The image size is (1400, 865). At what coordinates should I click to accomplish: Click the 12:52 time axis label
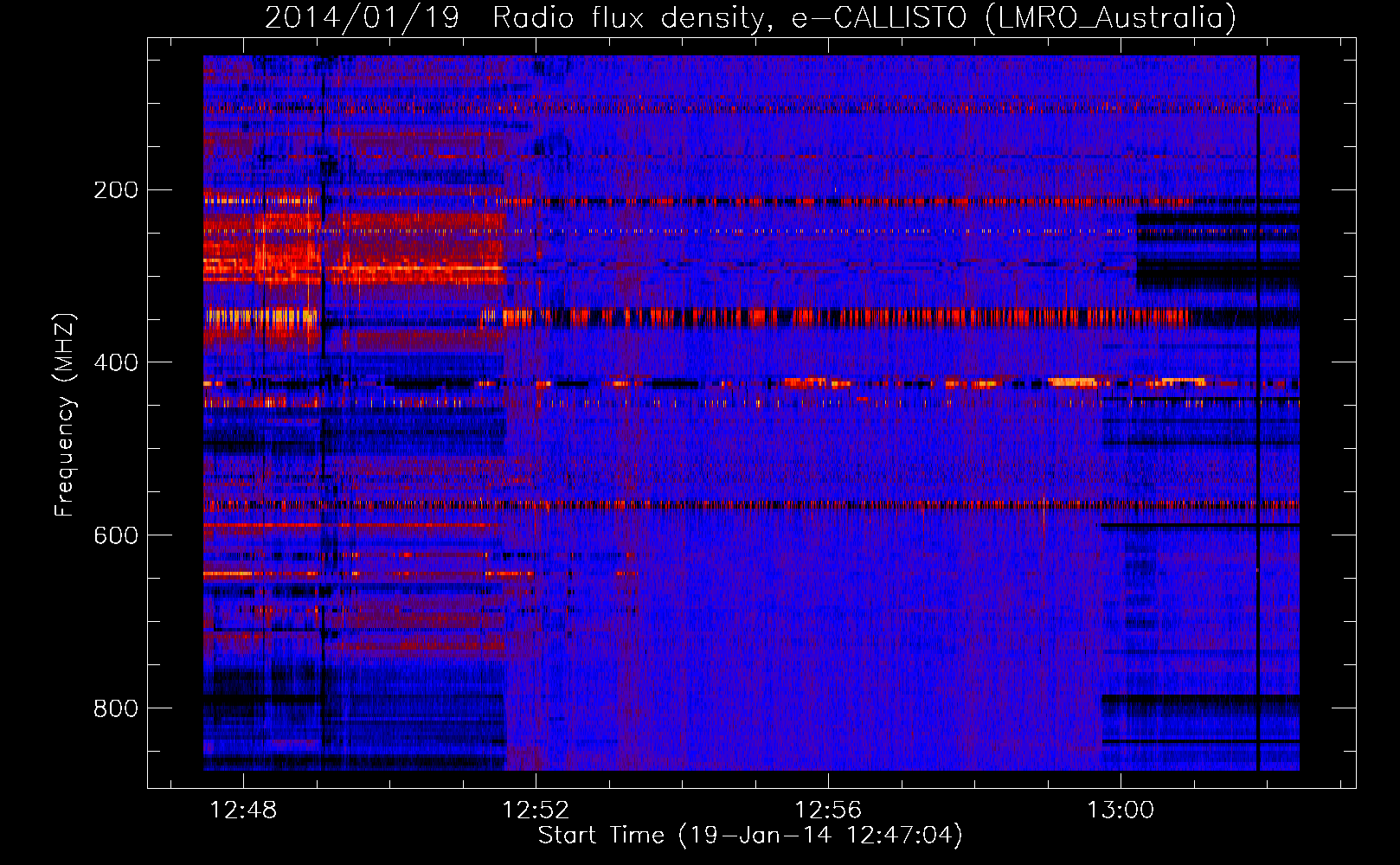[536, 810]
